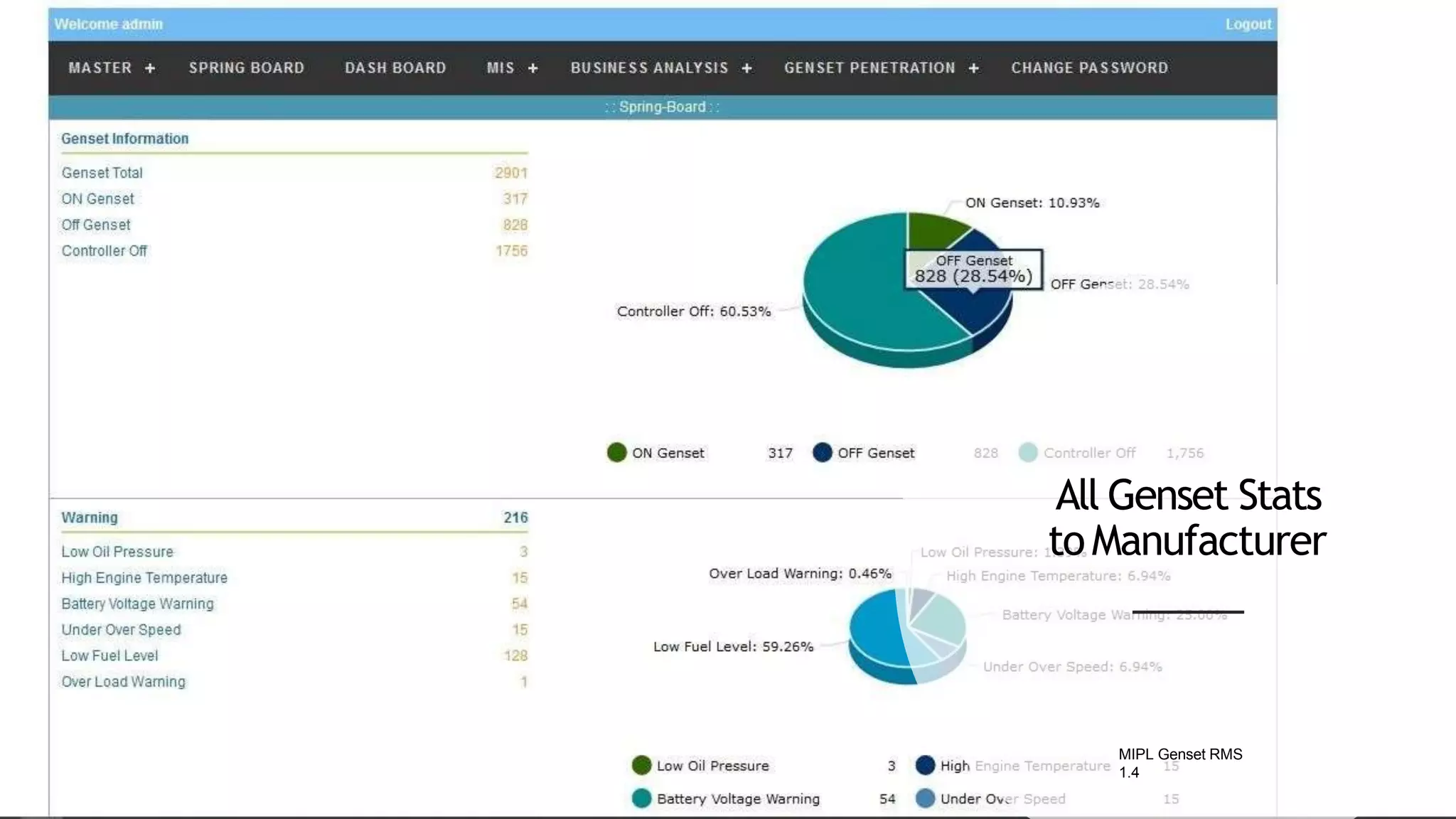The image size is (1456, 819).
Task: Toggle OFF Genset navy legend dot
Action: [822, 453]
